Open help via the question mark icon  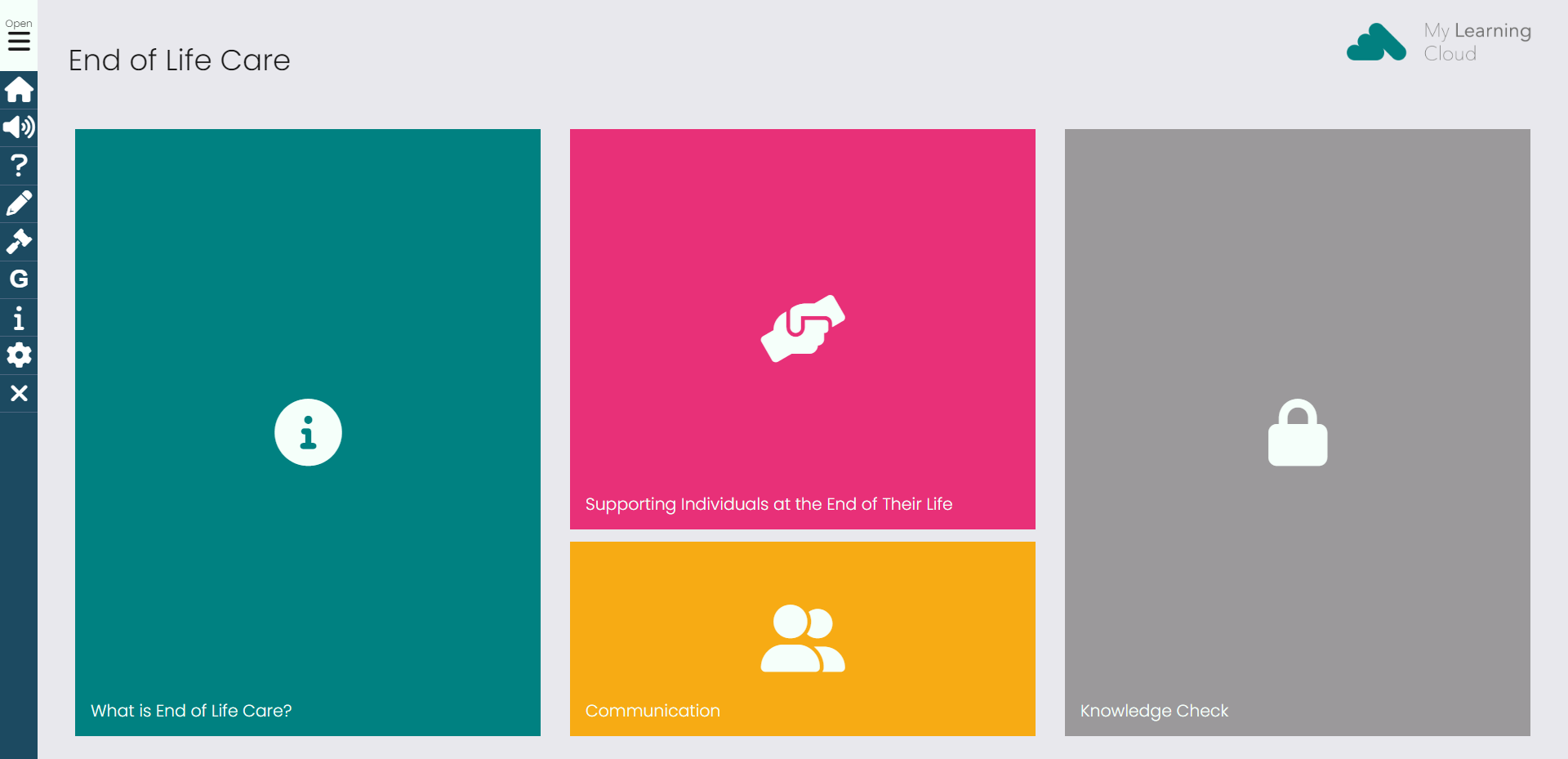point(19,166)
